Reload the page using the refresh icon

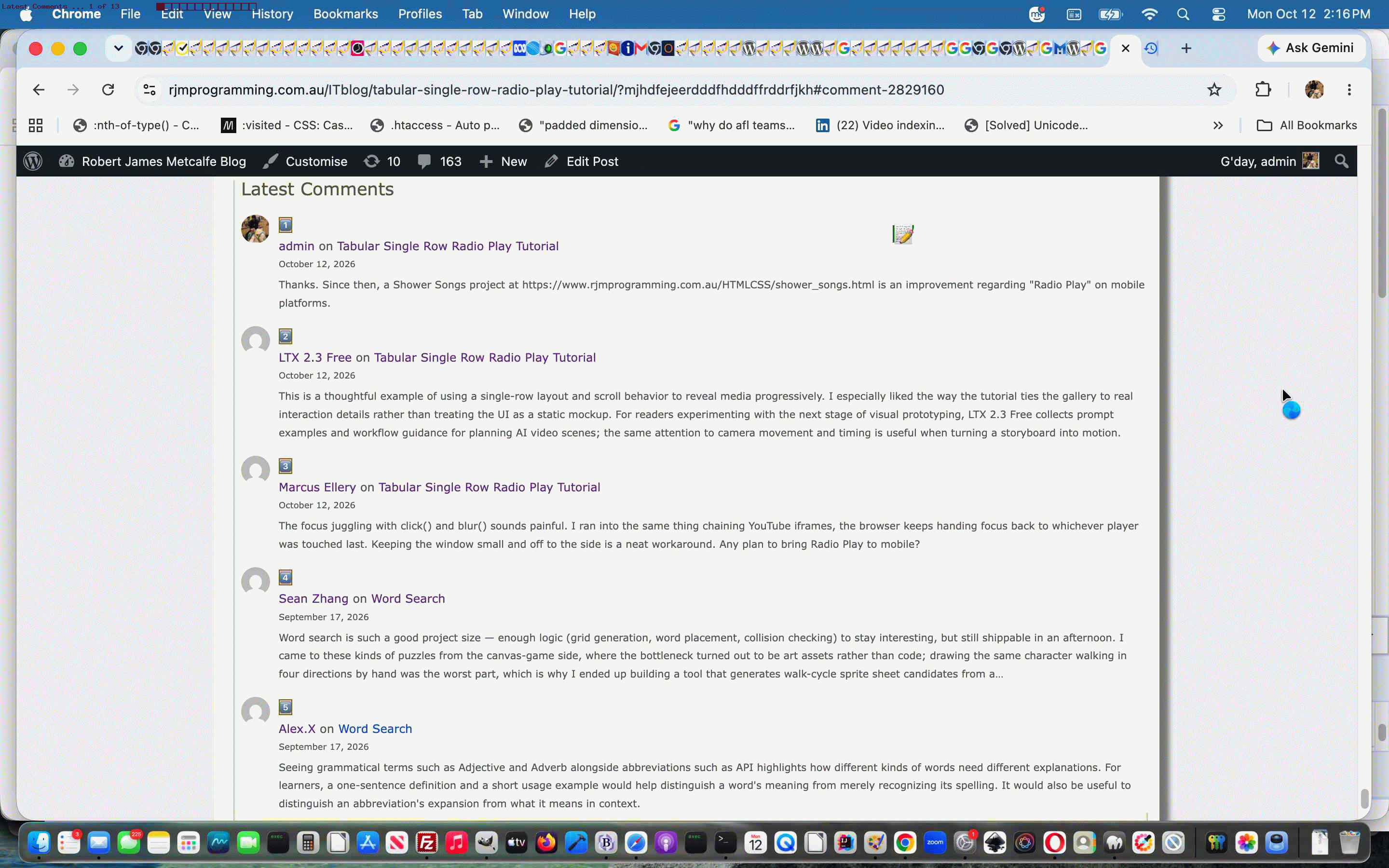108,90
